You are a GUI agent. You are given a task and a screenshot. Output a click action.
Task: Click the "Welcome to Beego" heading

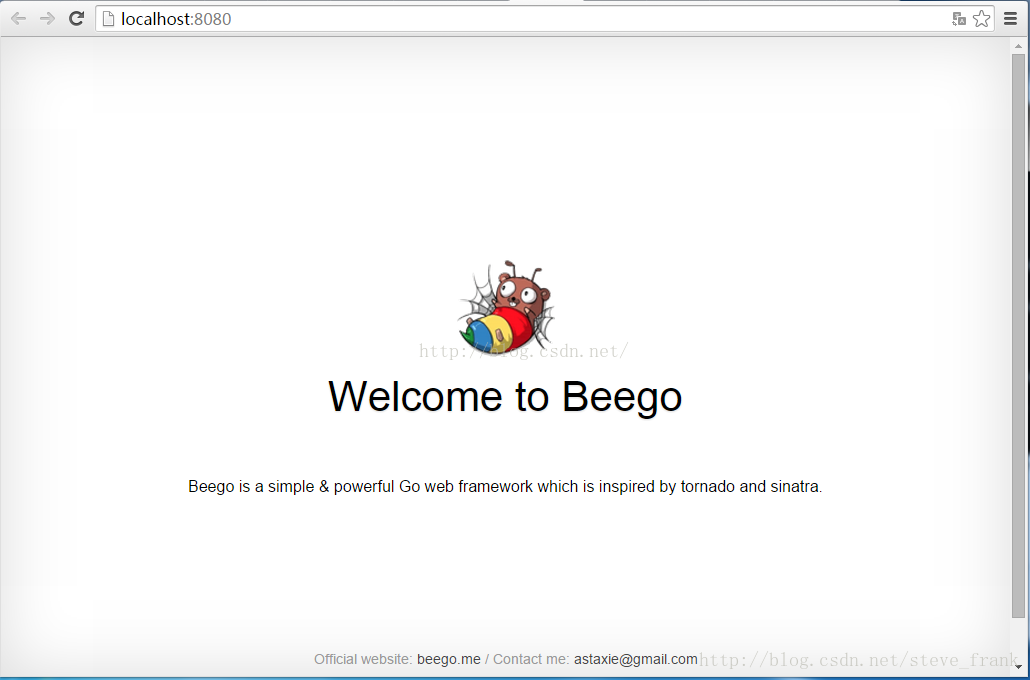[505, 397]
